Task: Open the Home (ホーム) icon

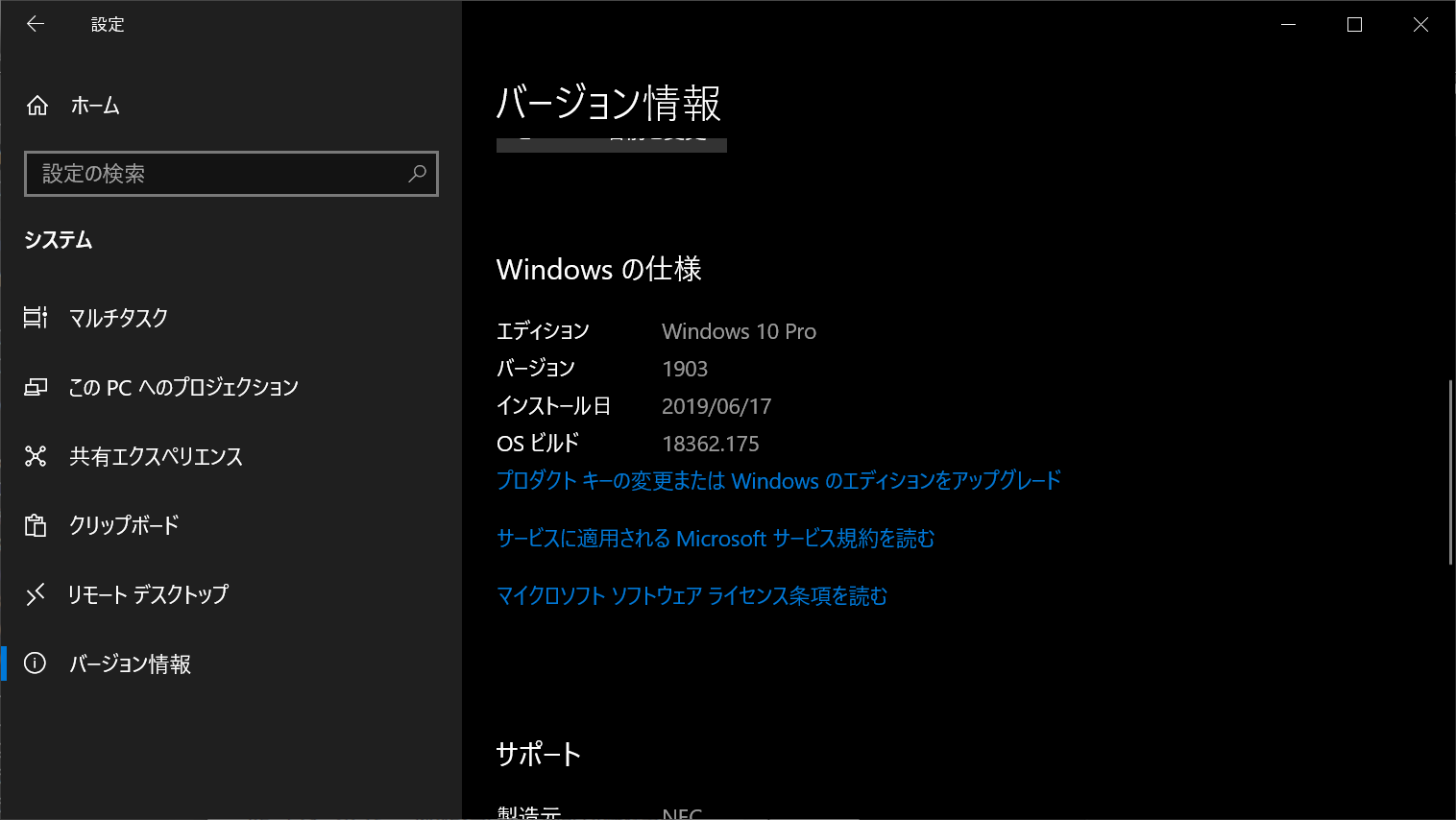Action: 37,106
